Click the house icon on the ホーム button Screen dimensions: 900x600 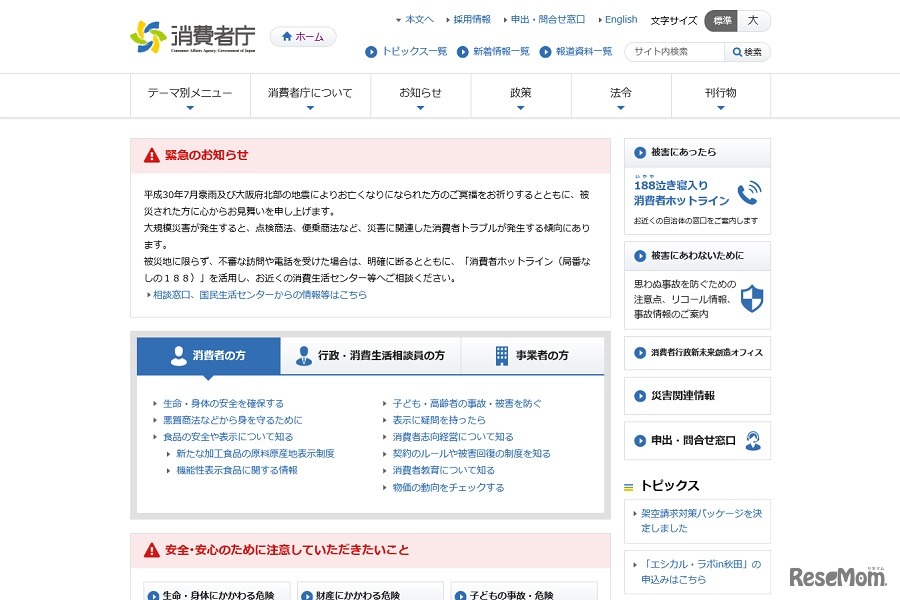click(x=286, y=35)
